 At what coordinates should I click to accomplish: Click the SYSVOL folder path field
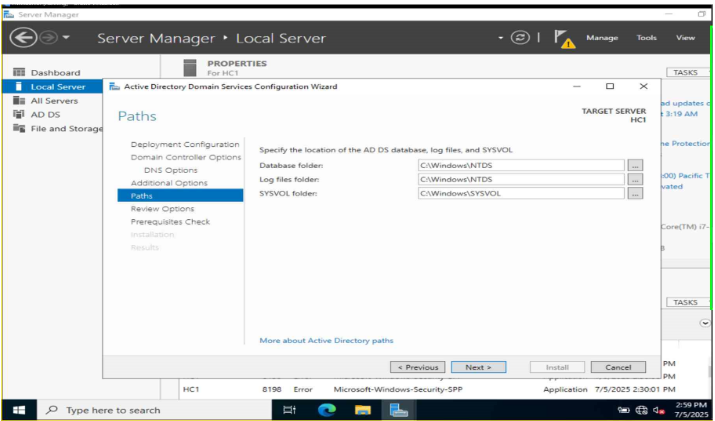[x=521, y=193]
